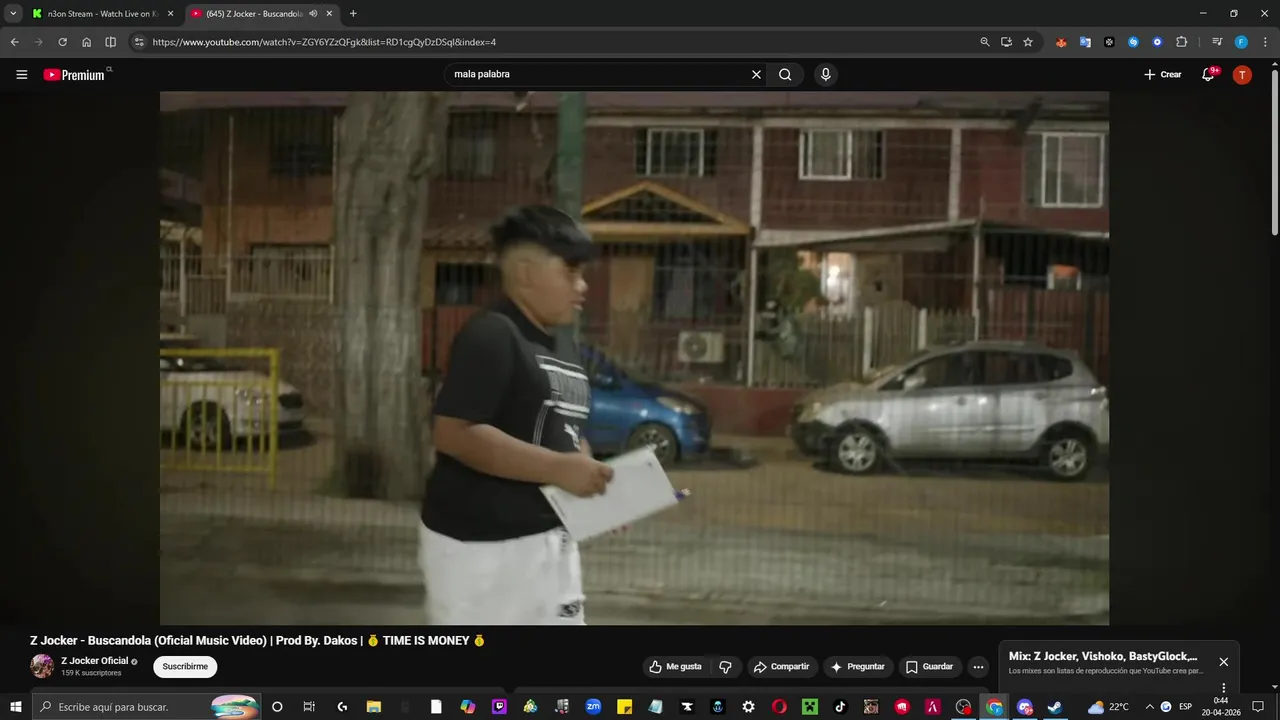Open Z Jocker Oficial channel avatar

coord(42,666)
